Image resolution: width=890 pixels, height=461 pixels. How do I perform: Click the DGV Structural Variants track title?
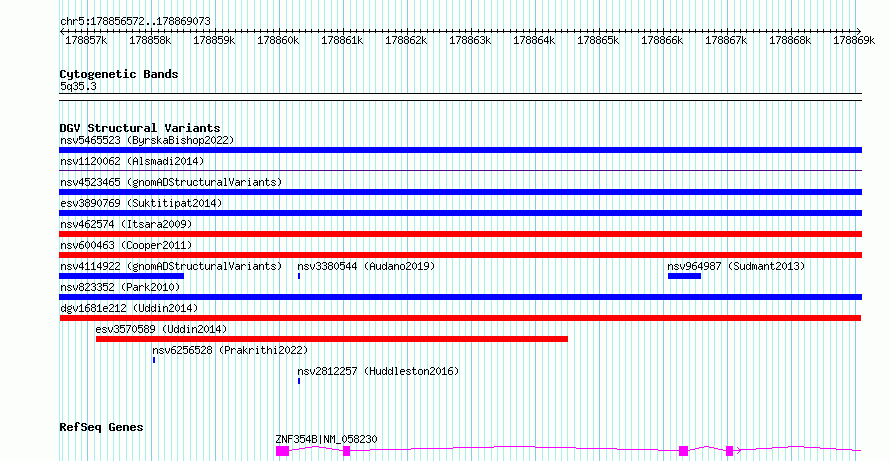pos(140,128)
